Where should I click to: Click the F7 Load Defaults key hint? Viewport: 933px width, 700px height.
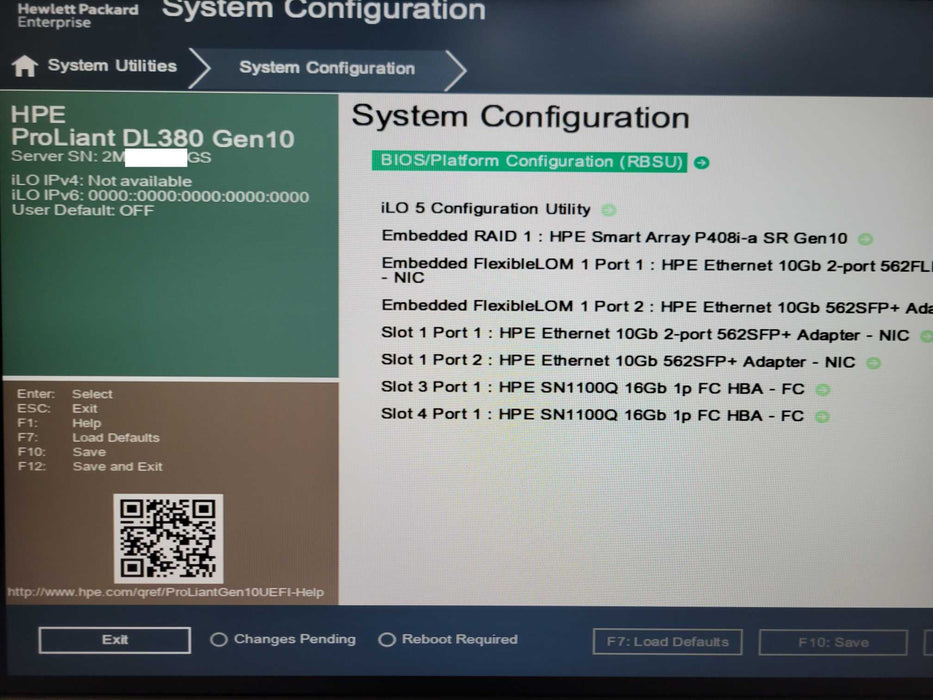89,438
